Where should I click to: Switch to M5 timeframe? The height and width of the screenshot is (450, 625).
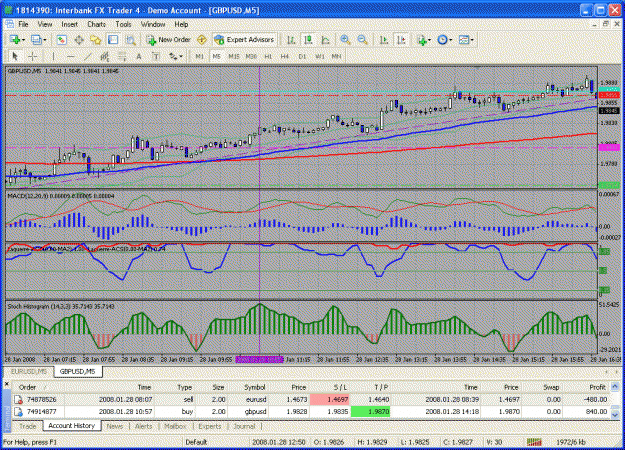(x=216, y=57)
